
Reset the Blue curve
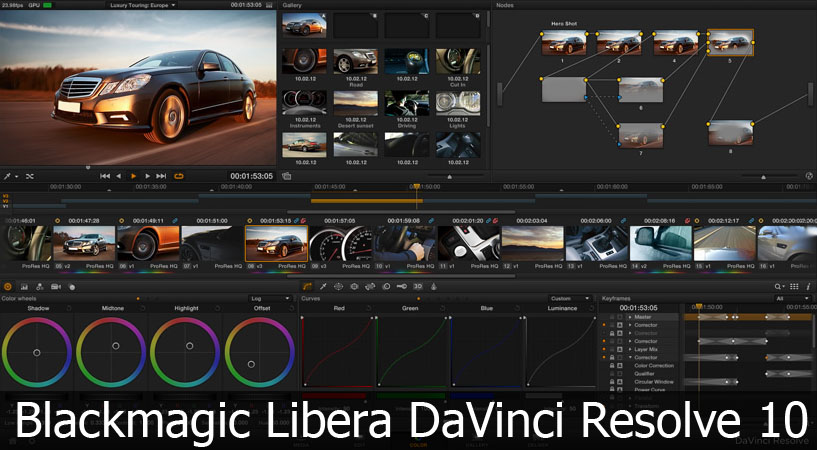click(x=517, y=308)
